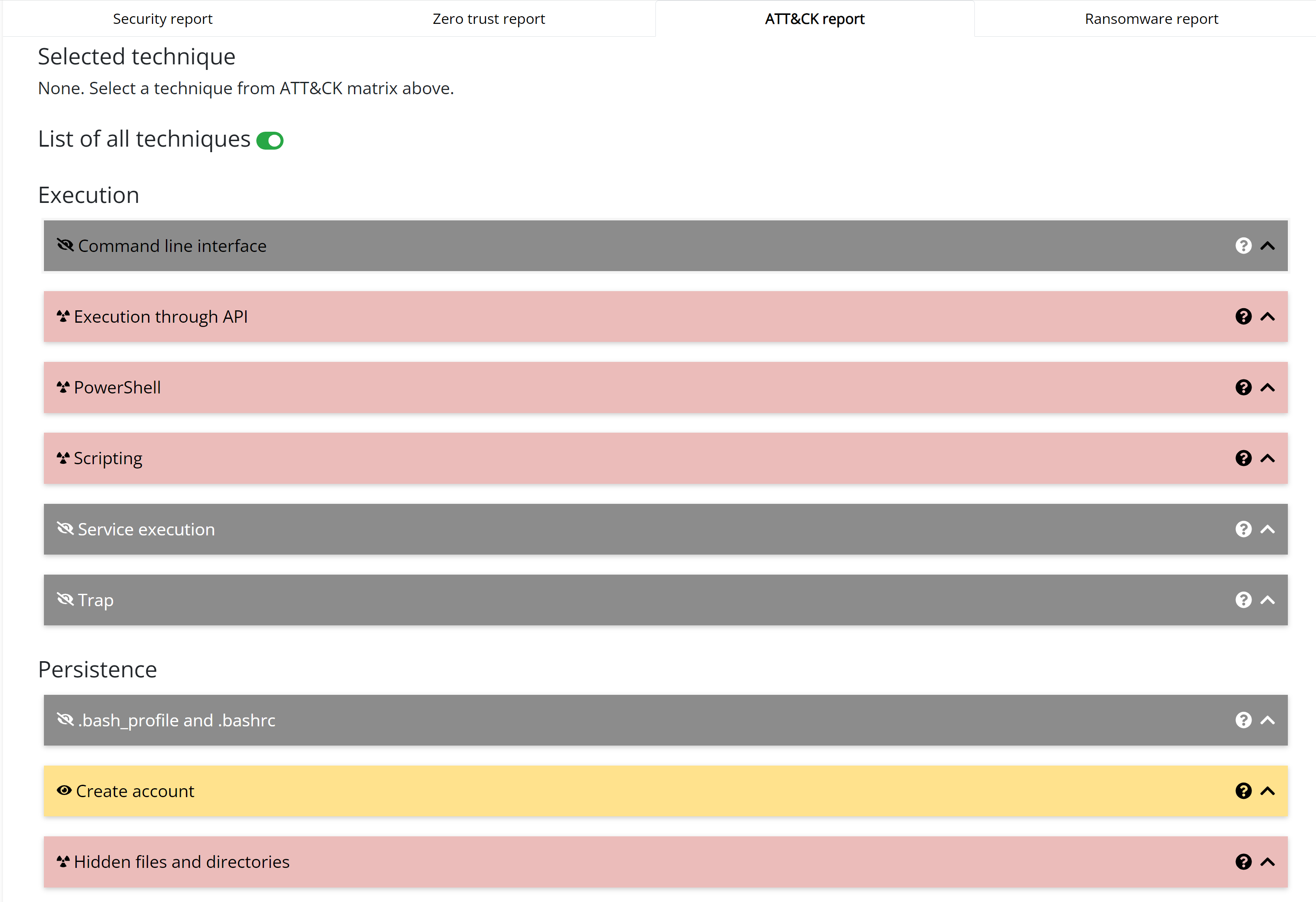The image size is (1316, 902).
Task: Select the Zero trust report
Action: (x=488, y=18)
